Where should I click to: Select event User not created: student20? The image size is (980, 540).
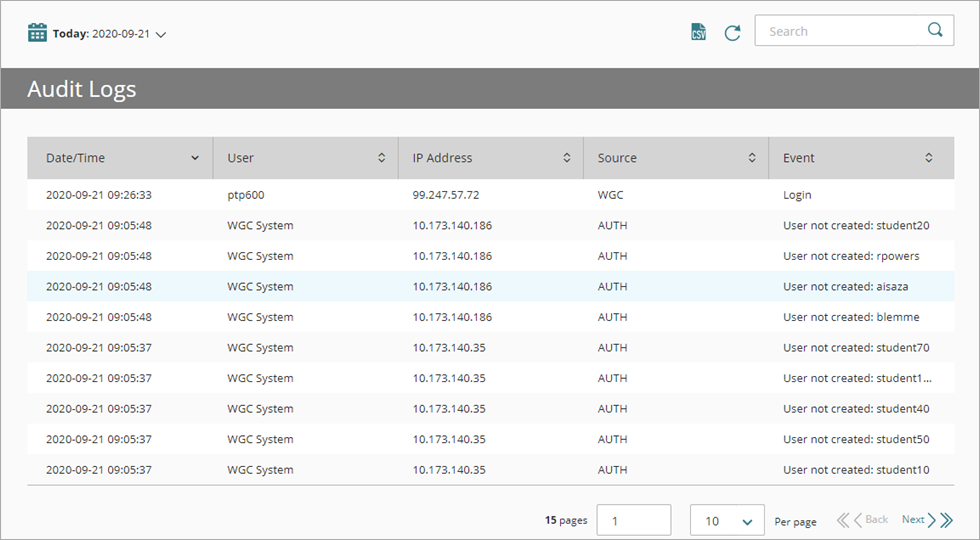click(x=856, y=226)
